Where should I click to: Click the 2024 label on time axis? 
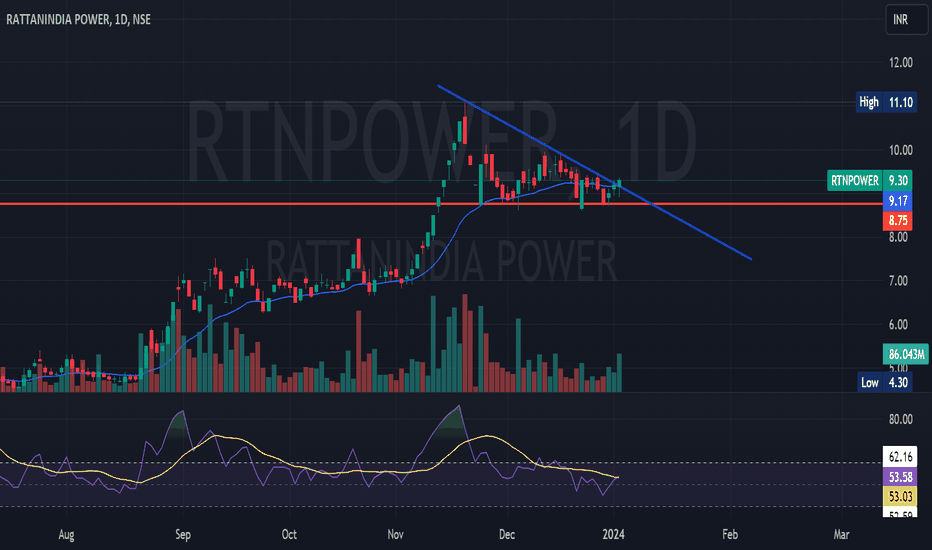point(613,535)
